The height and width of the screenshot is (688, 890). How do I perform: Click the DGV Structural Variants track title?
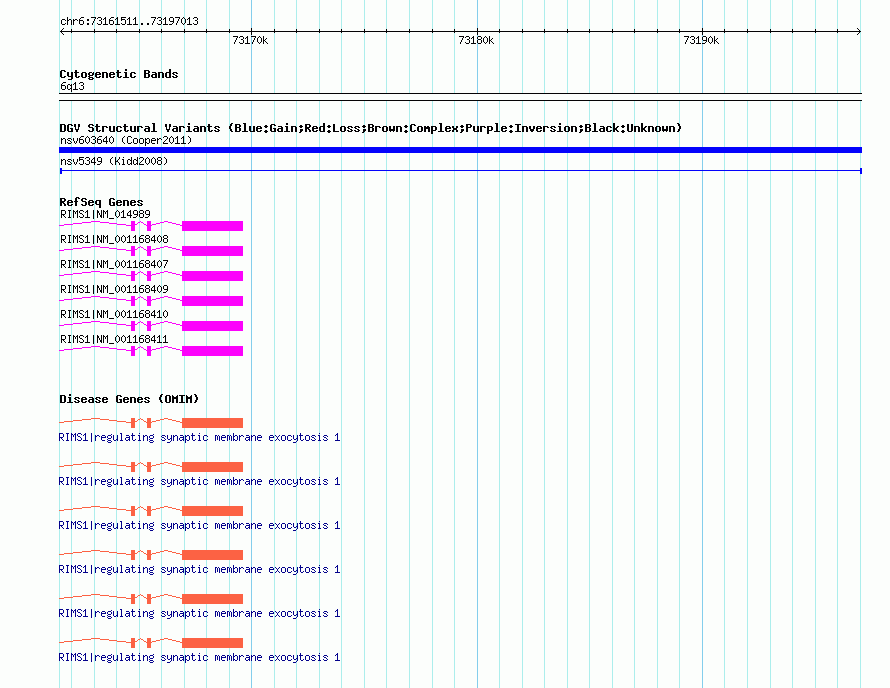point(371,128)
